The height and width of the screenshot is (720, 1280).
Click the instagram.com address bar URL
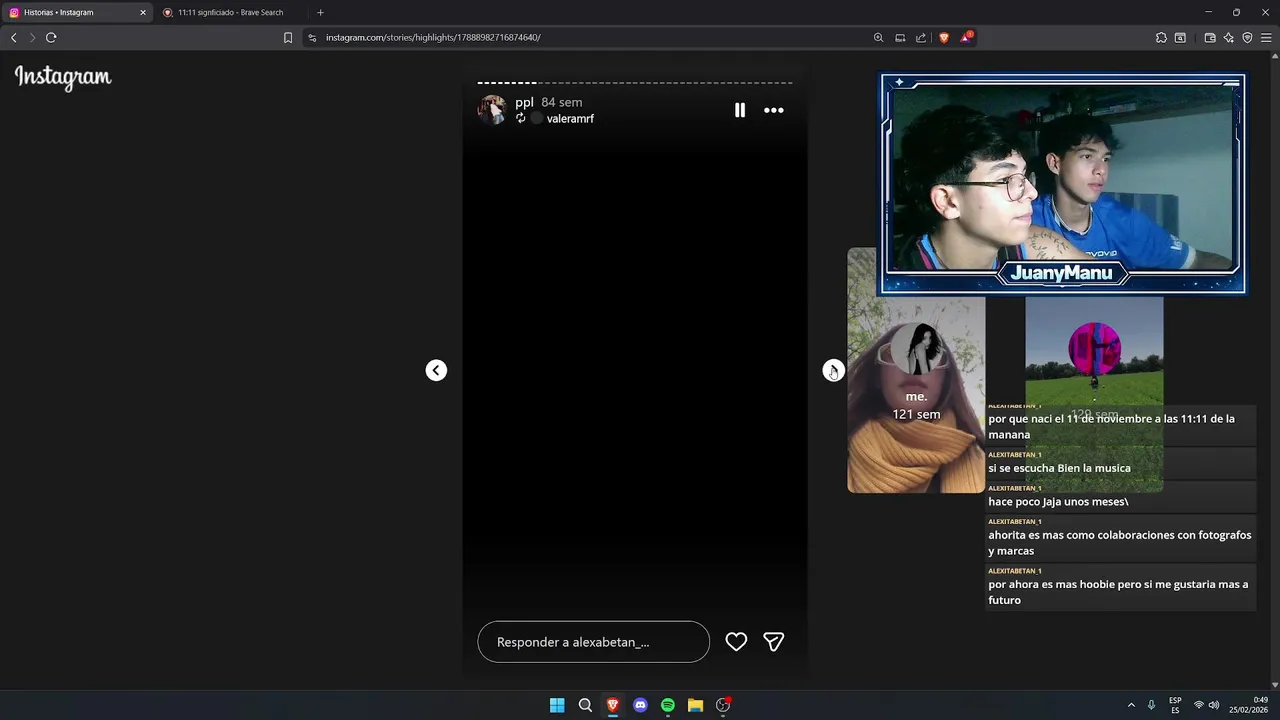point(433,38)
